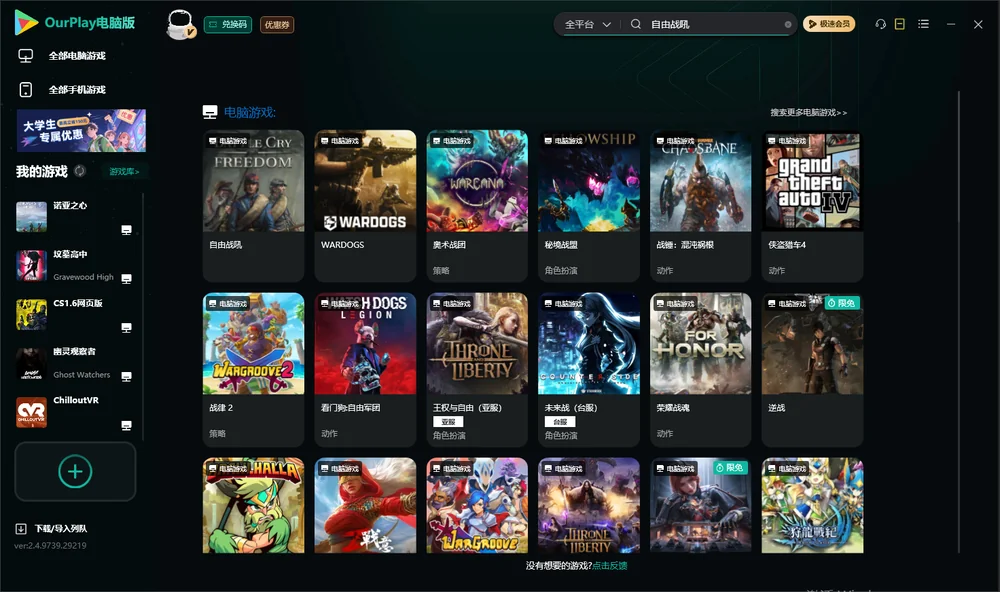Open the 优惠券 coupon button
Viewport: 1000px width, 592px height.
(x=277, y=24)
